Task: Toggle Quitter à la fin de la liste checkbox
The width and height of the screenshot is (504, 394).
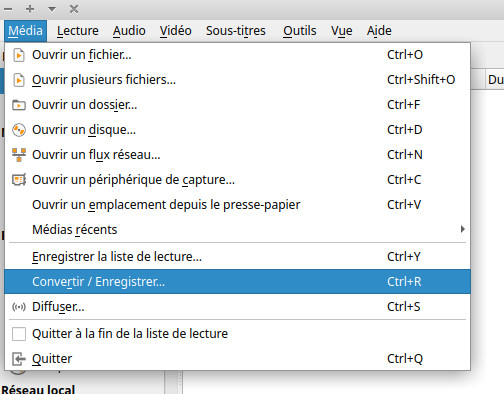Action: [x=19, y=334]
